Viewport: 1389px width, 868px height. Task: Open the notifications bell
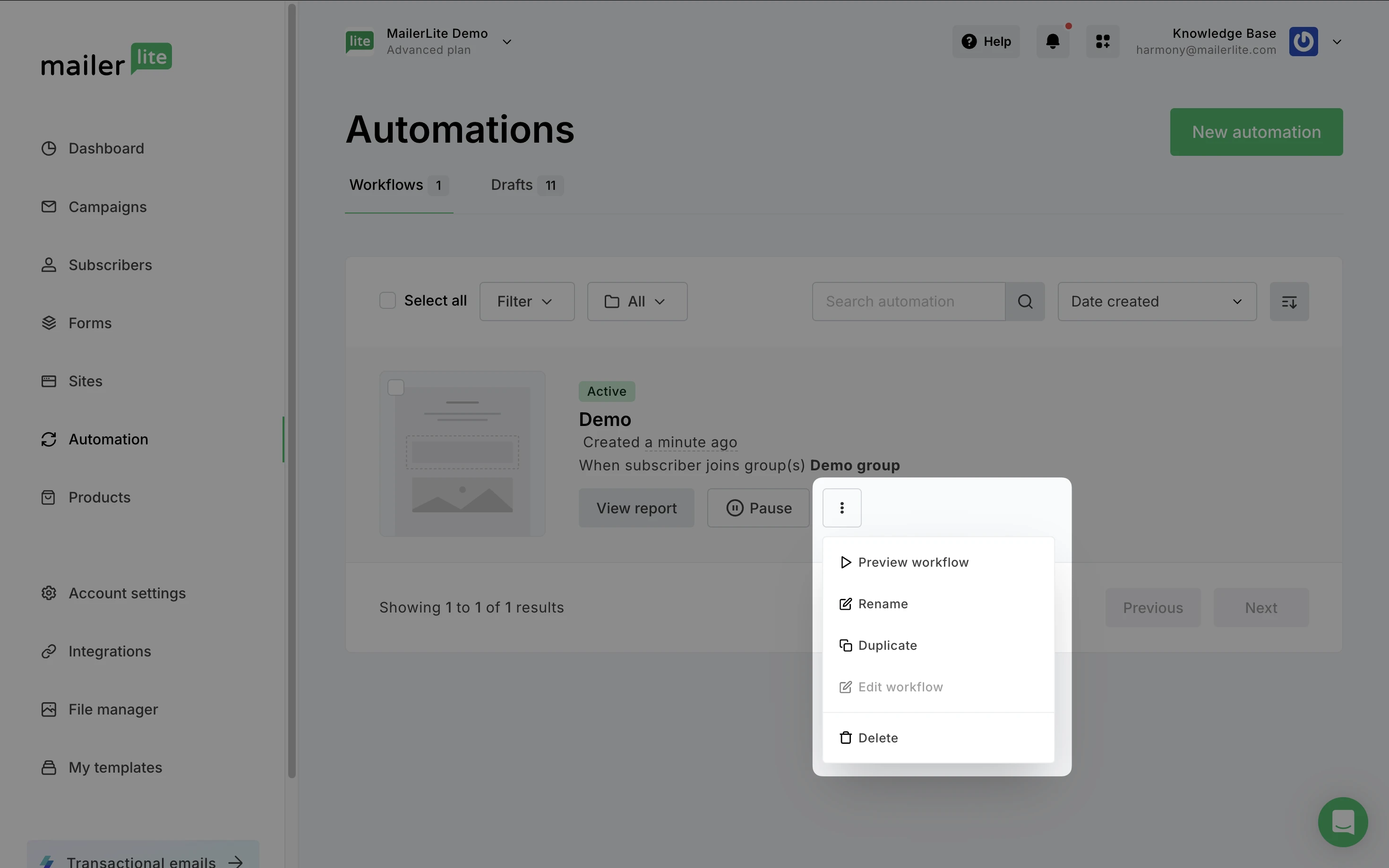click(x=1053, y=42)
